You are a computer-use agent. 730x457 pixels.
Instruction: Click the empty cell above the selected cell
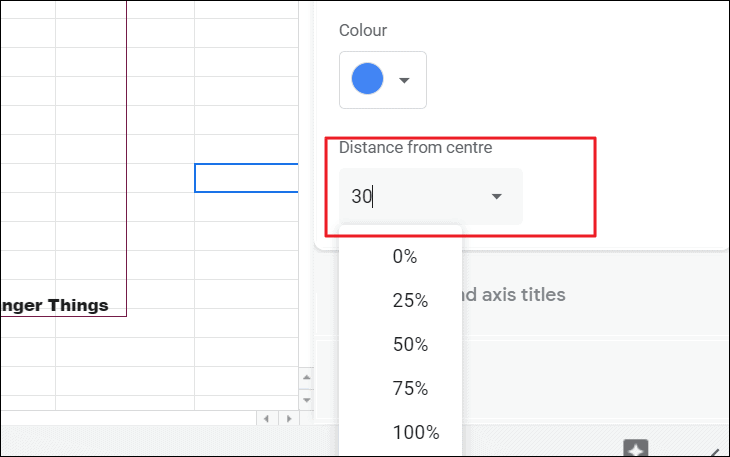pyautogui.click(x=246, y=149)
